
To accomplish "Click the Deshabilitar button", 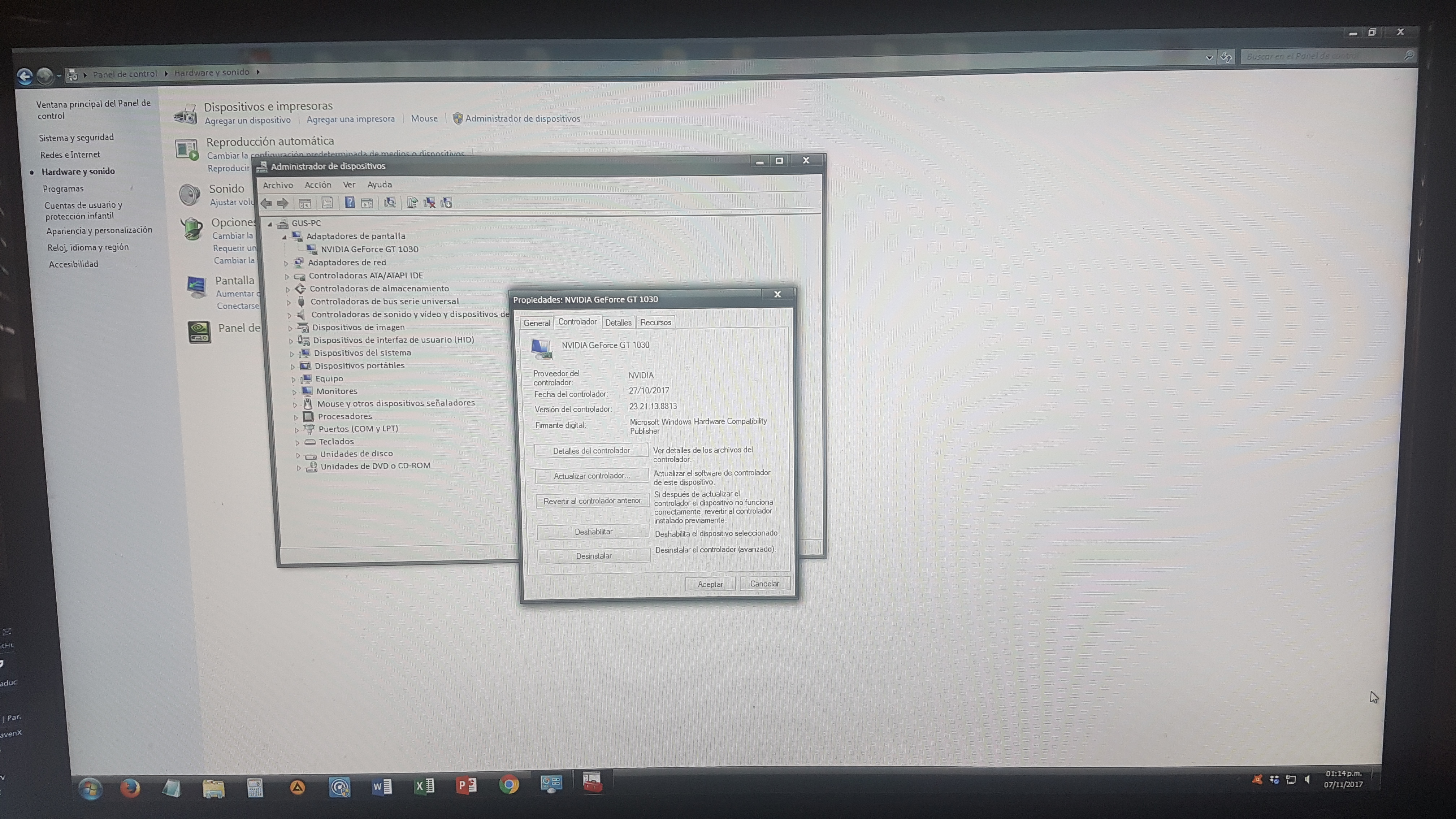I will tap(593, 532).
